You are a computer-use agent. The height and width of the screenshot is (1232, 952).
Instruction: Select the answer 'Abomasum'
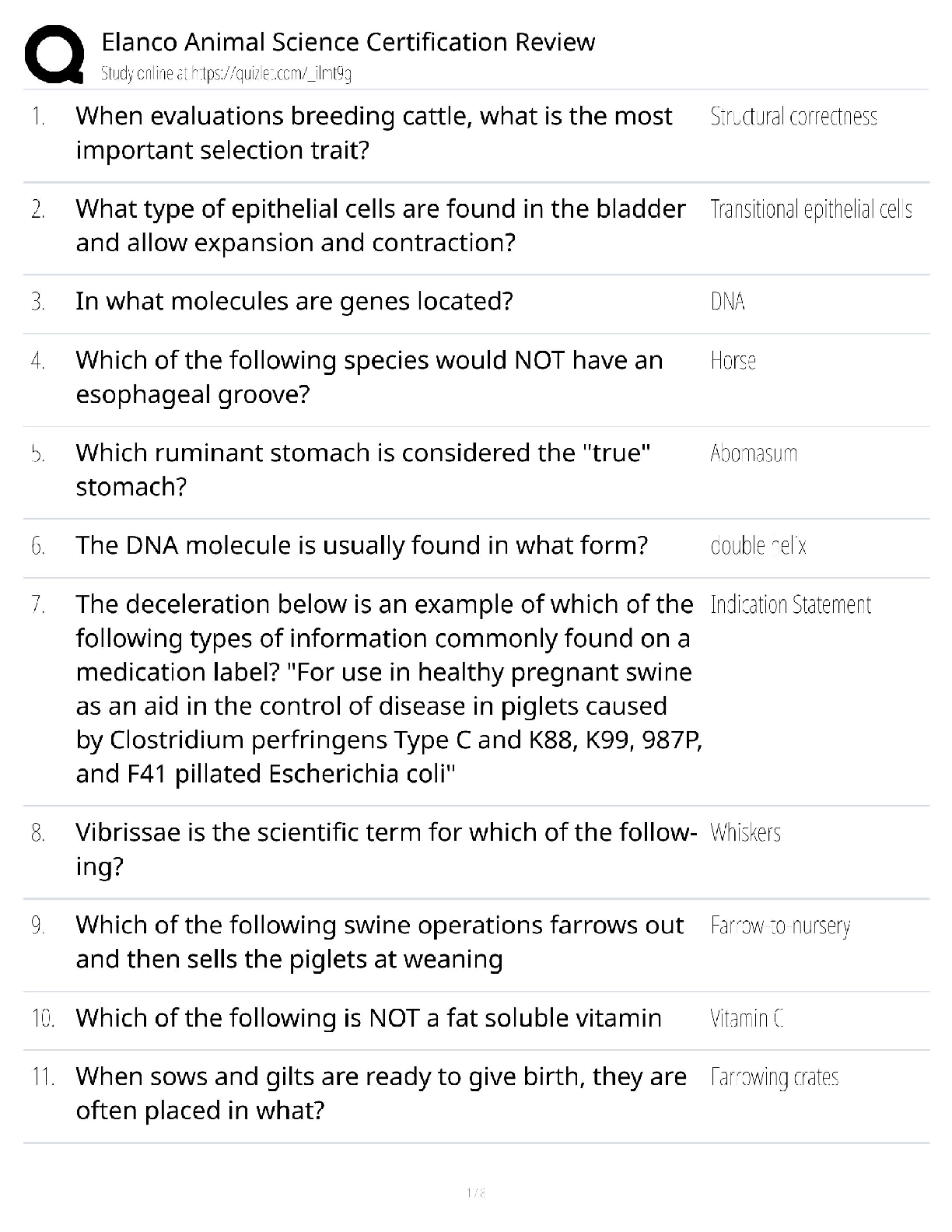[x=753, y=453]
